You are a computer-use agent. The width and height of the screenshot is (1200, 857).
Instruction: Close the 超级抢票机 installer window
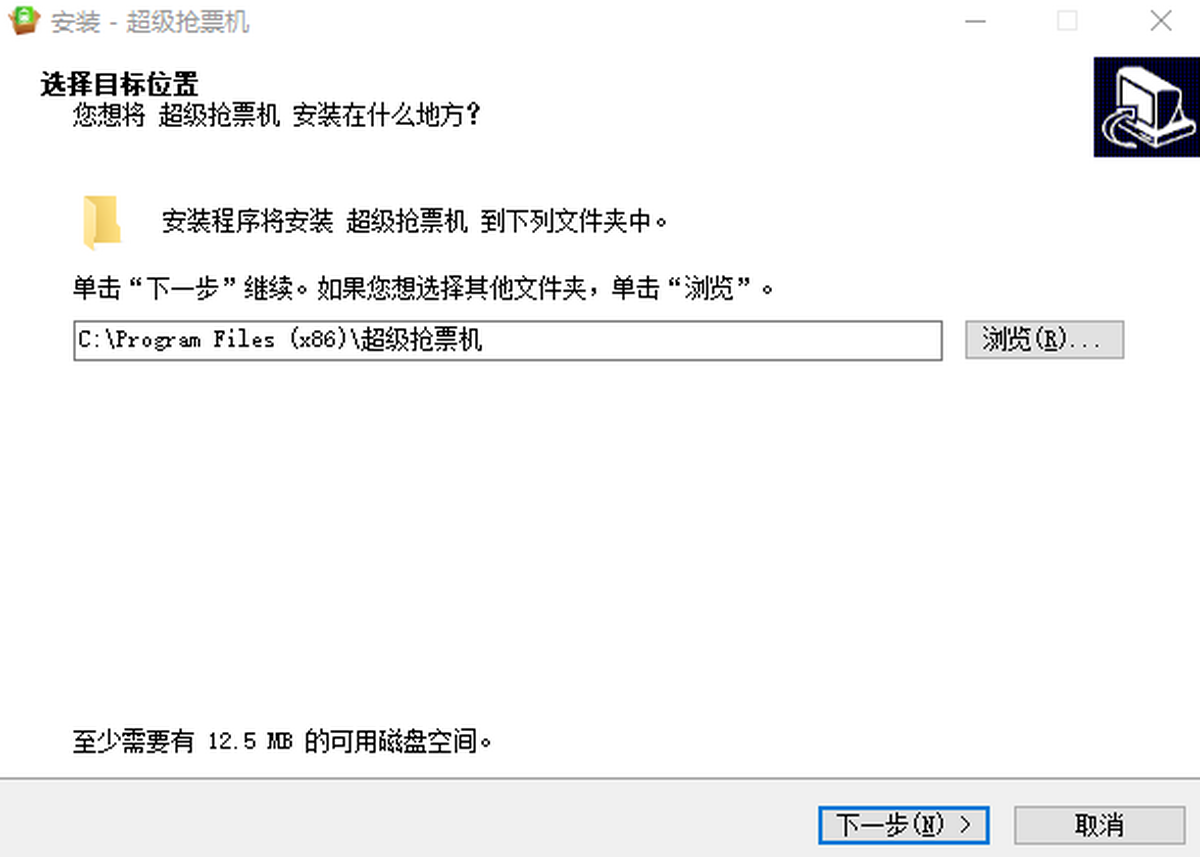[1160, 21]
